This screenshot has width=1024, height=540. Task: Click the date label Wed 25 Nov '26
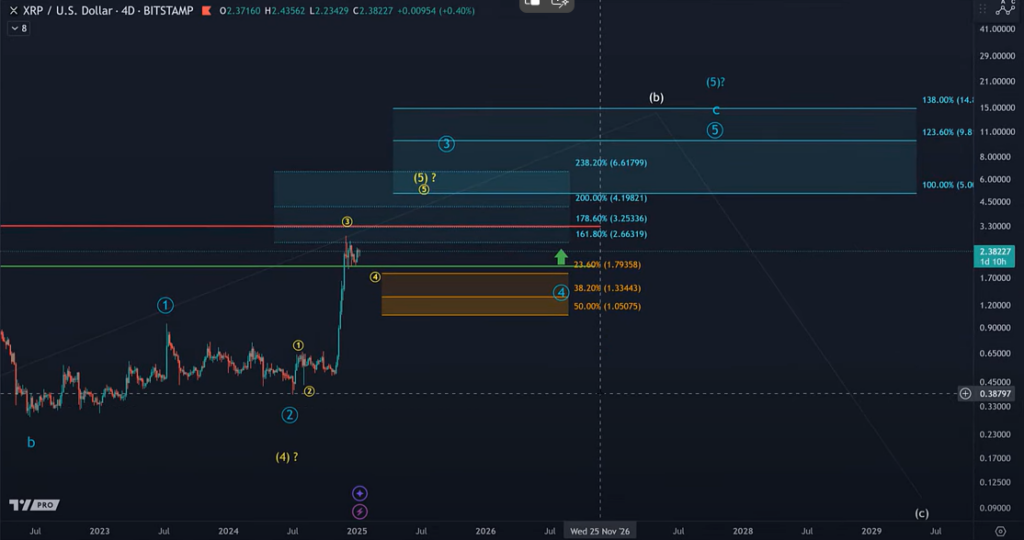pyautogui.click(x=600, y=531)
